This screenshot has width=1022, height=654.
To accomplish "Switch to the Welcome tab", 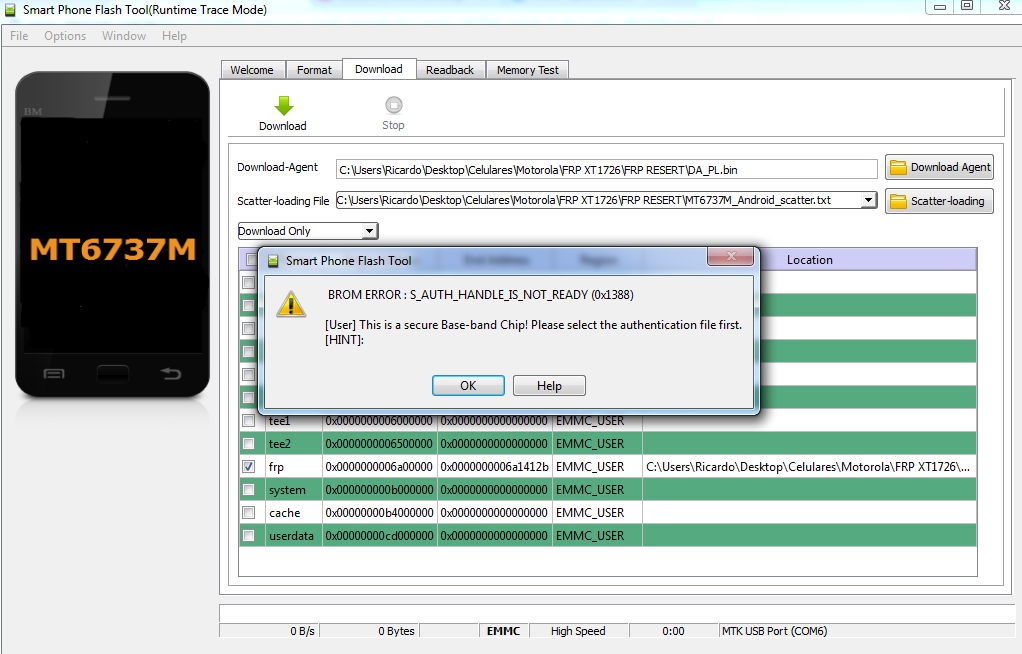I will 252,70.
